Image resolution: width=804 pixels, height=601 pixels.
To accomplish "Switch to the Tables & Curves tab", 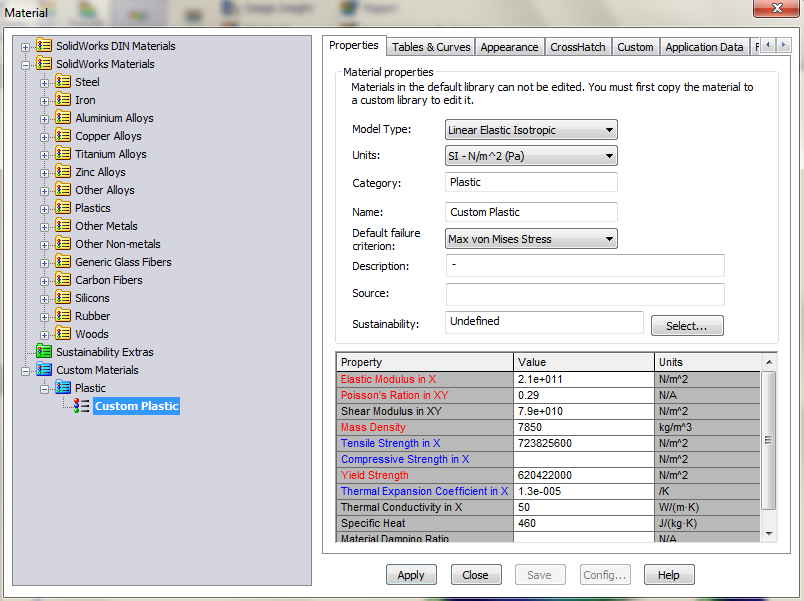I will click(431, 47).
